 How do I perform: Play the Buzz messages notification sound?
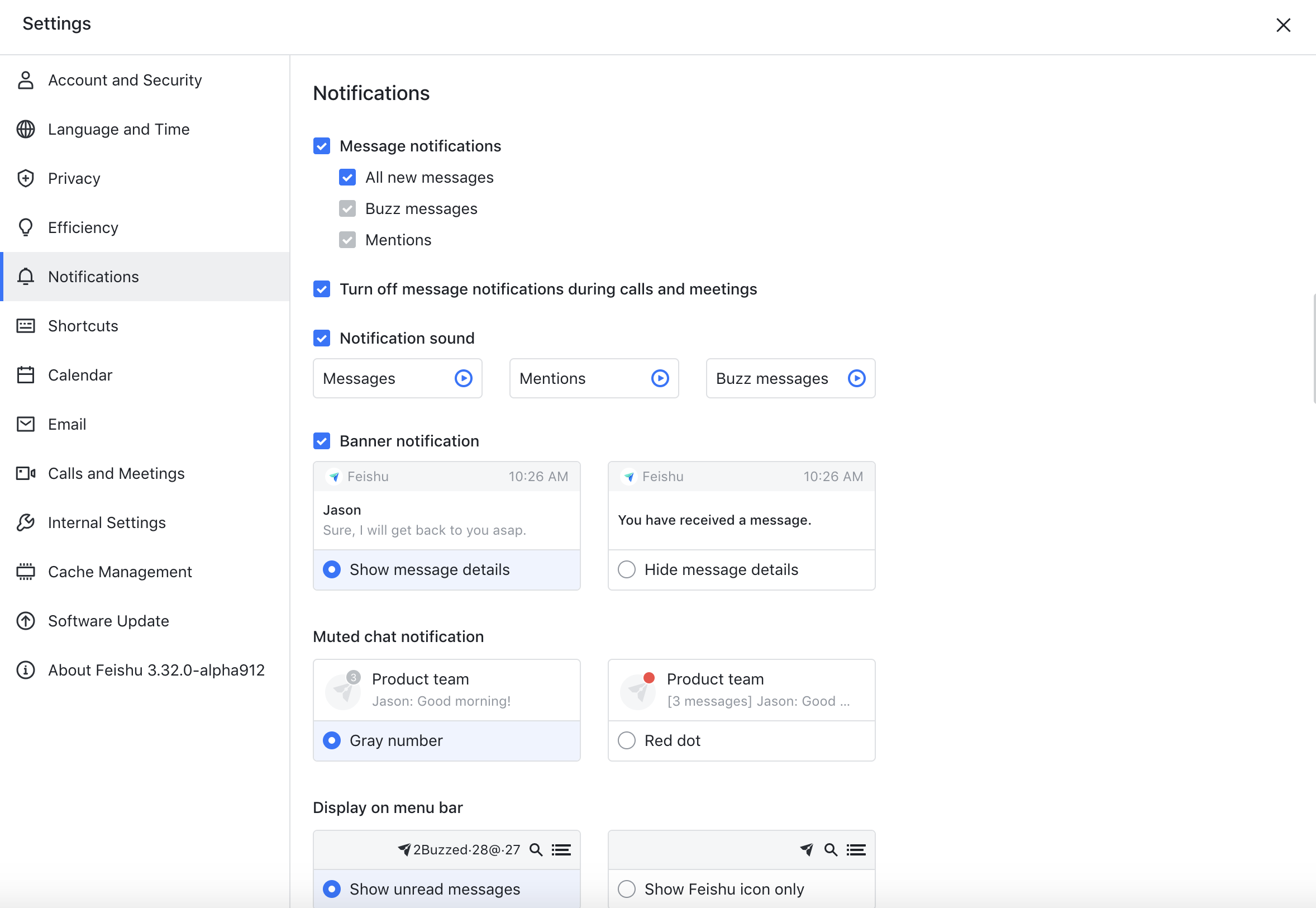[856, 378]
